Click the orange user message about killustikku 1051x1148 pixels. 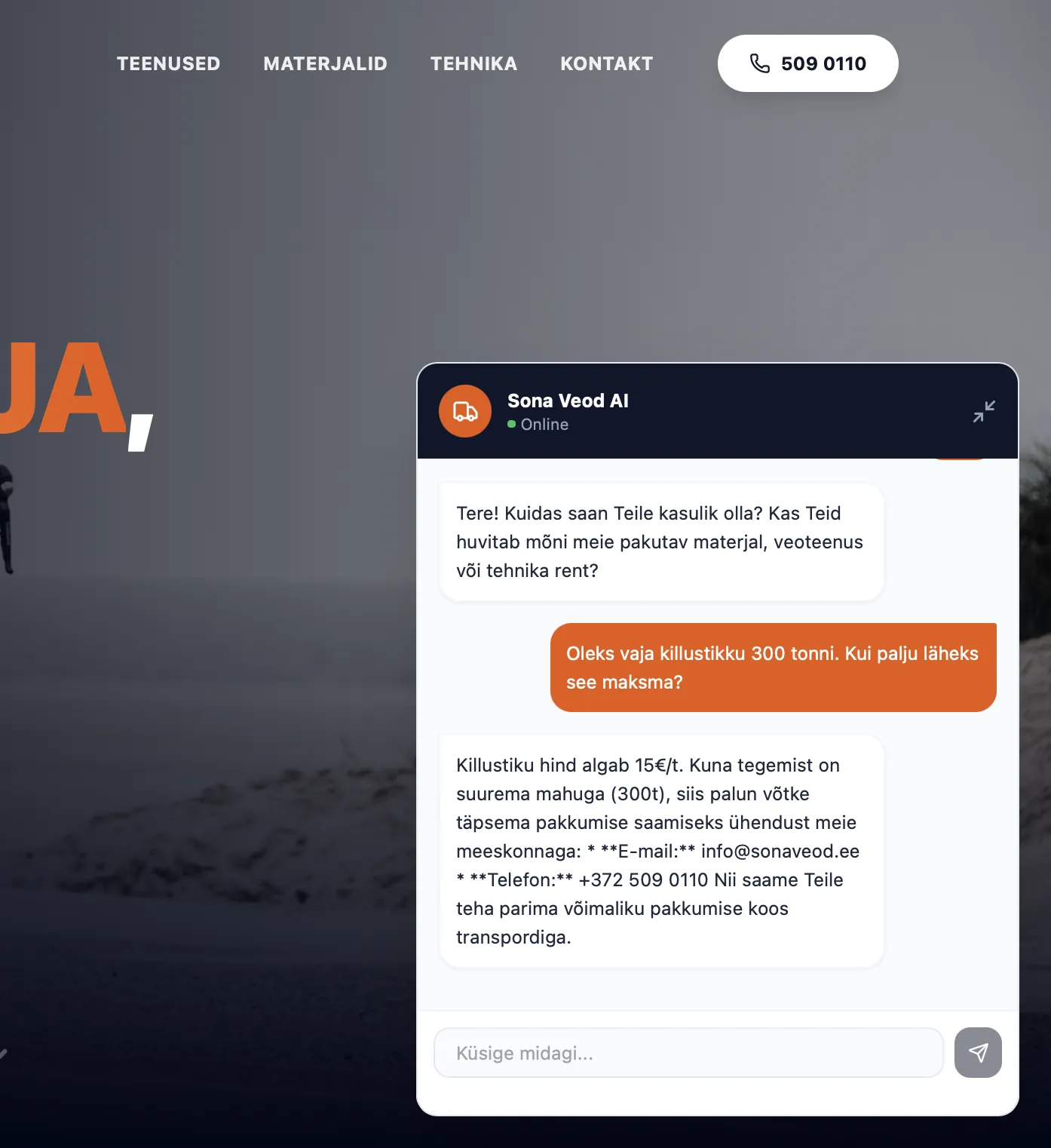[774, 668]
